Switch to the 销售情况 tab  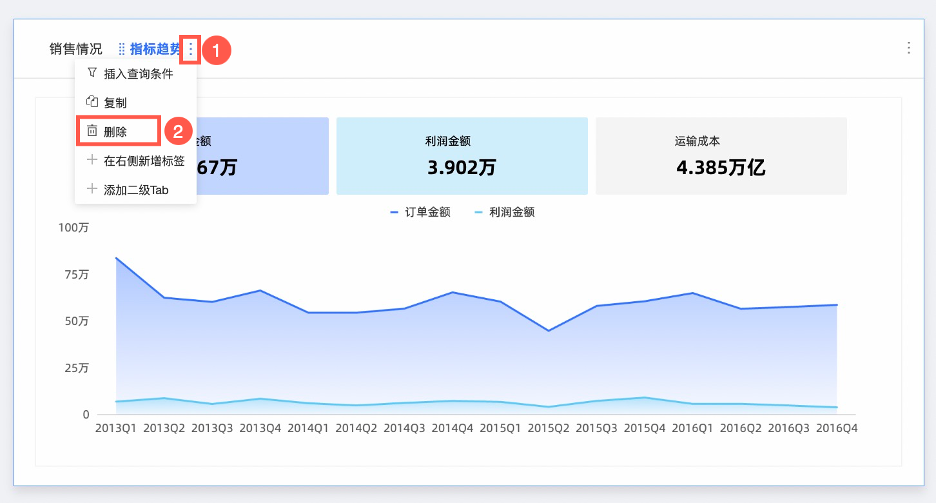tap(76, 49)
